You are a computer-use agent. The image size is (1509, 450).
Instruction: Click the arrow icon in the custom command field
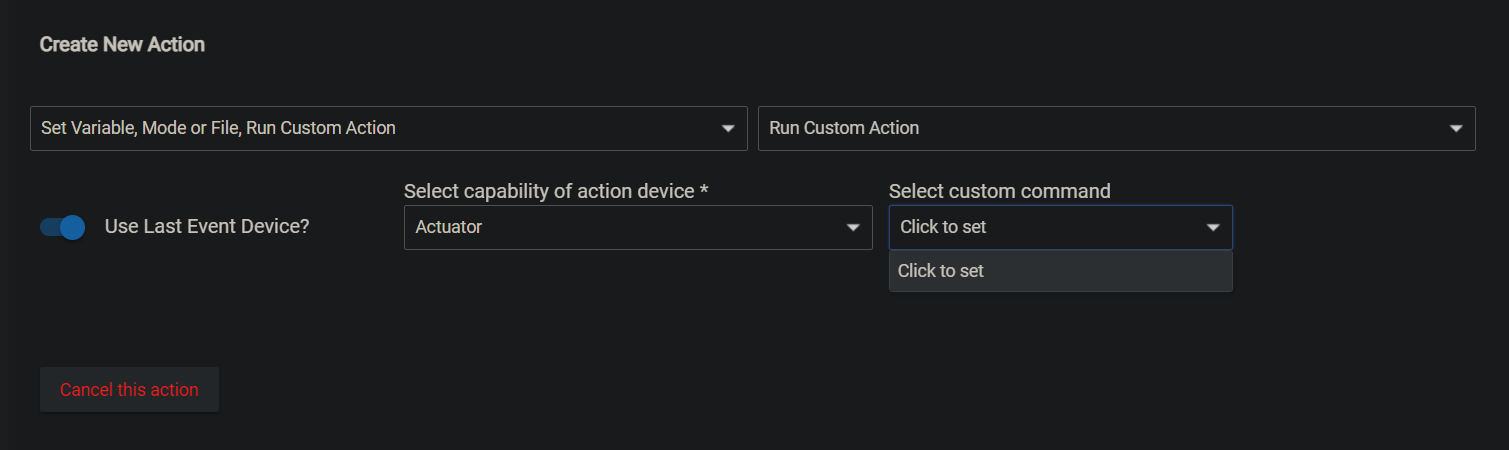(x=1213, y=228)
